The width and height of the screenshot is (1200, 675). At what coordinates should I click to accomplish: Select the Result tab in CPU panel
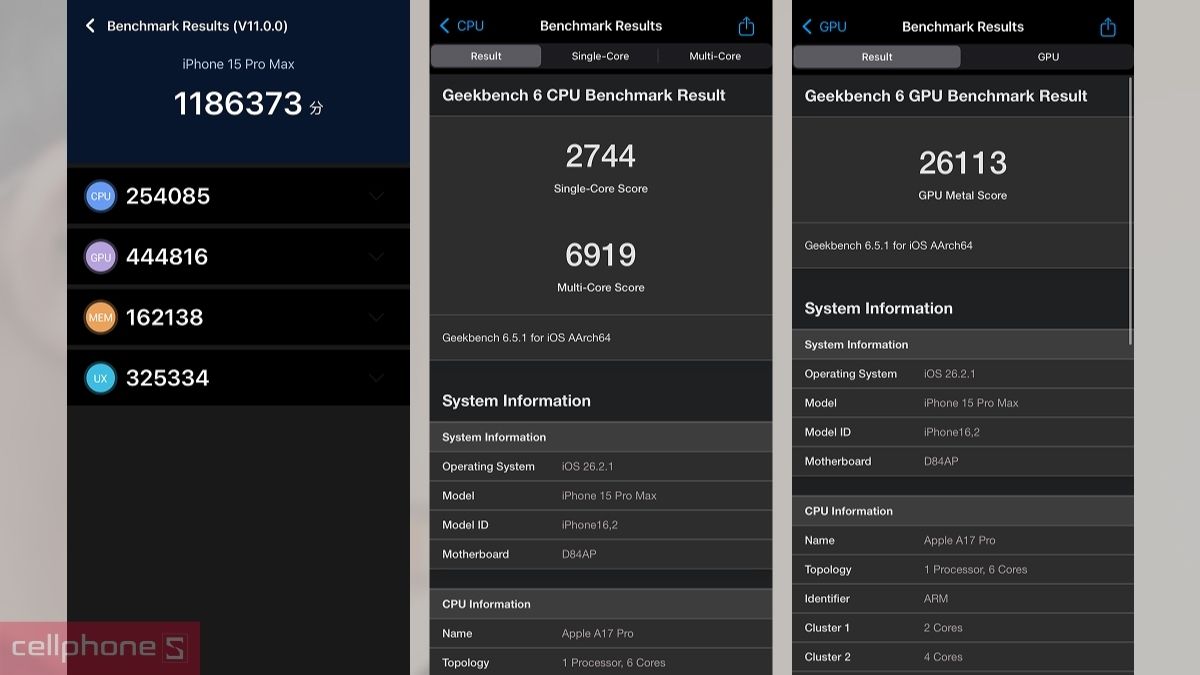486,56
